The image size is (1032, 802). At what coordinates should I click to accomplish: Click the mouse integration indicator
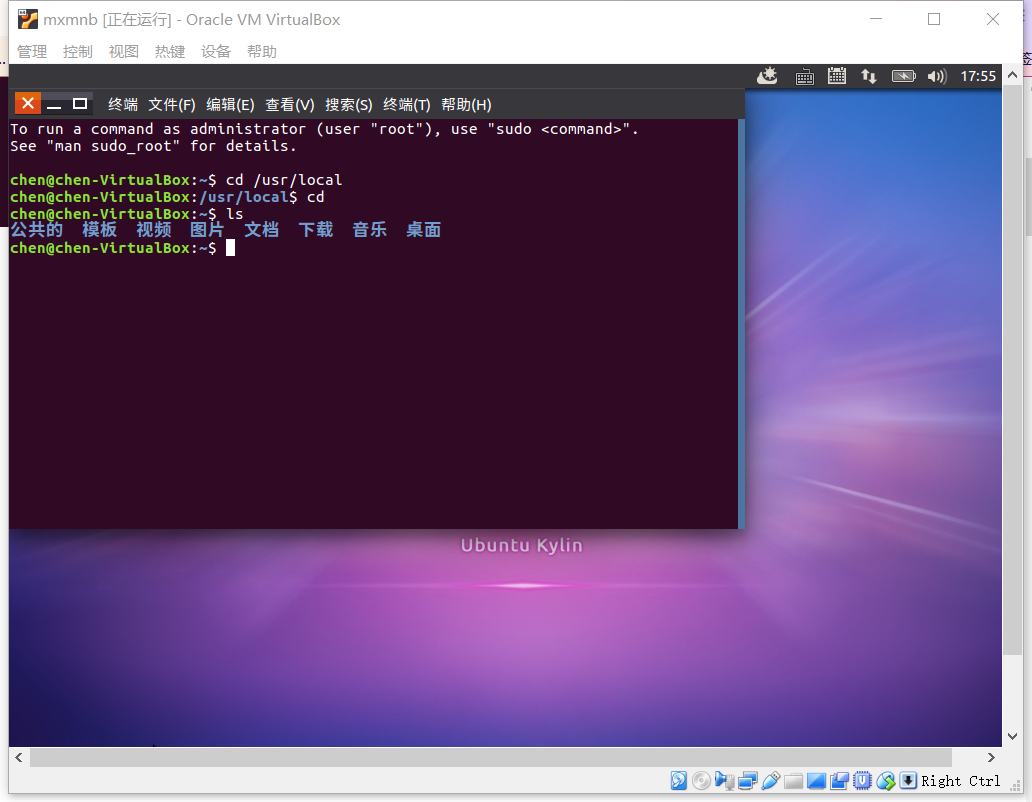(x=885, y=780)
